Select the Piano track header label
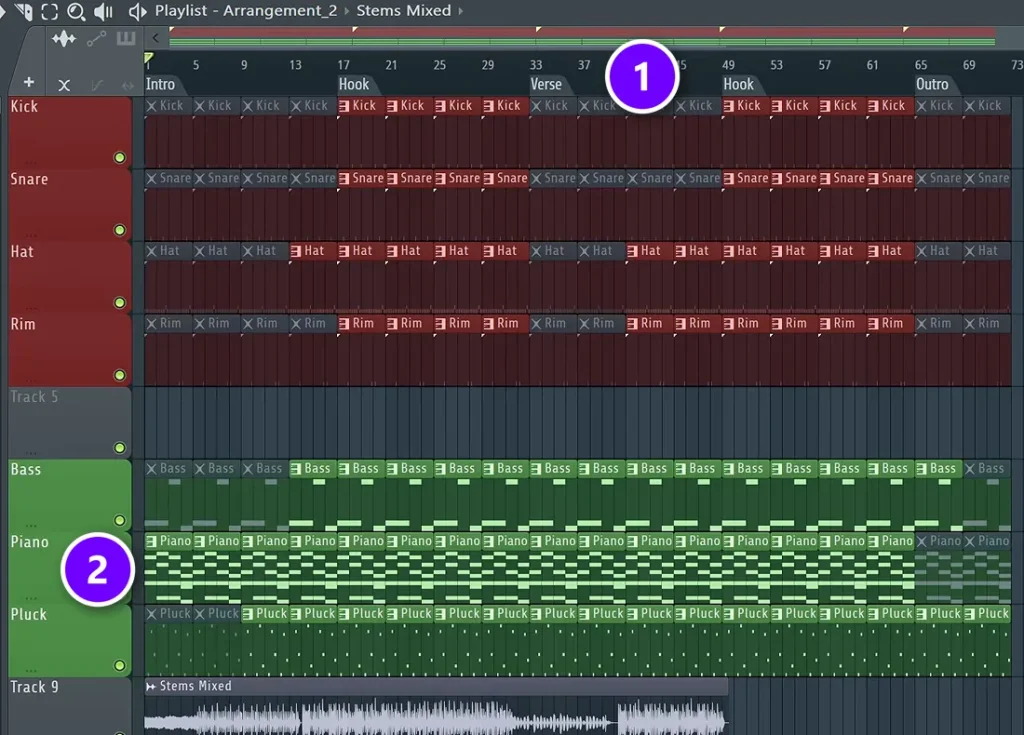This screenshot has height=735, width=1024. (29, 542)
